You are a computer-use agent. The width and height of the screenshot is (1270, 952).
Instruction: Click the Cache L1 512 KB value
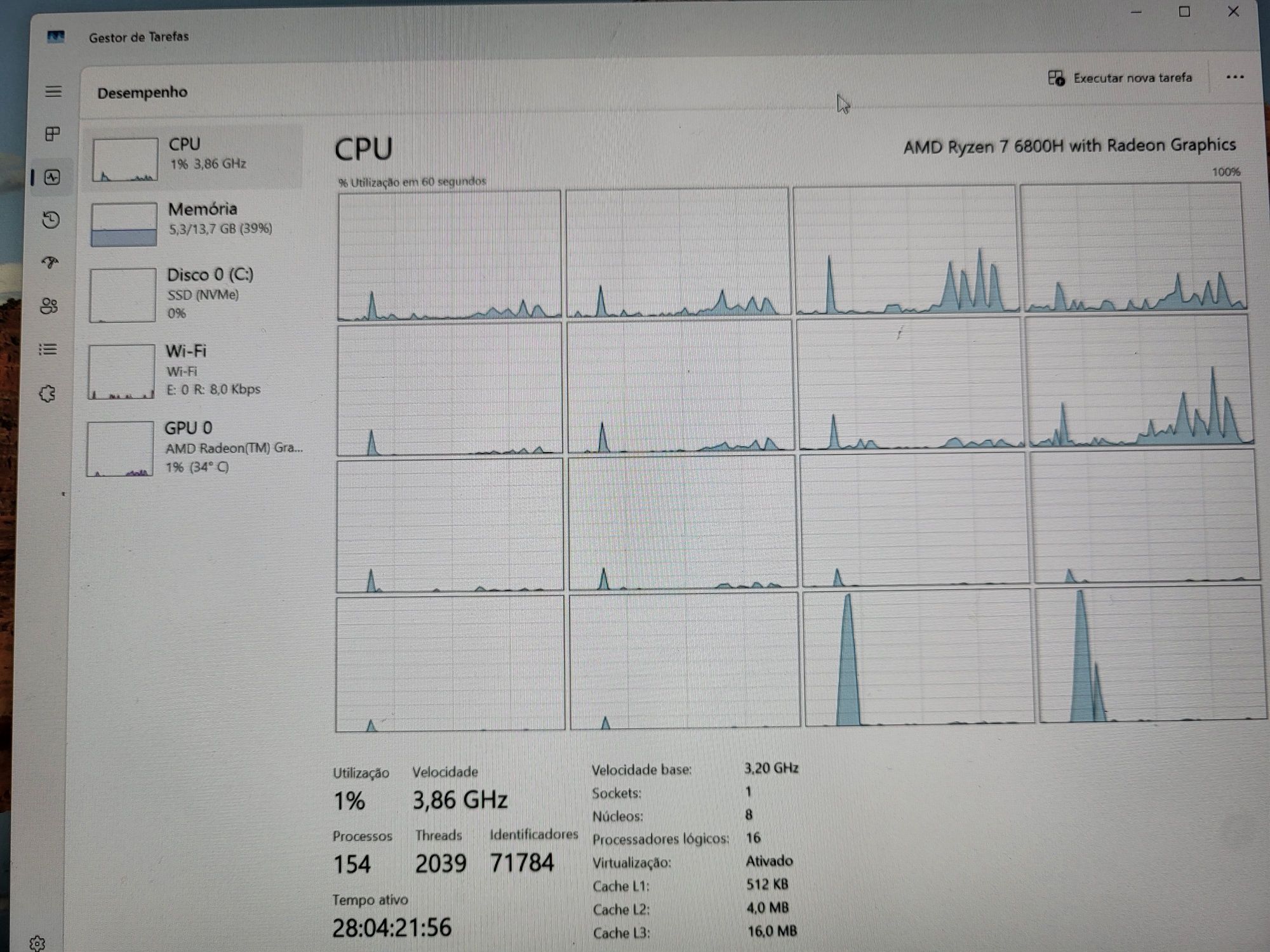pos(767,885)
